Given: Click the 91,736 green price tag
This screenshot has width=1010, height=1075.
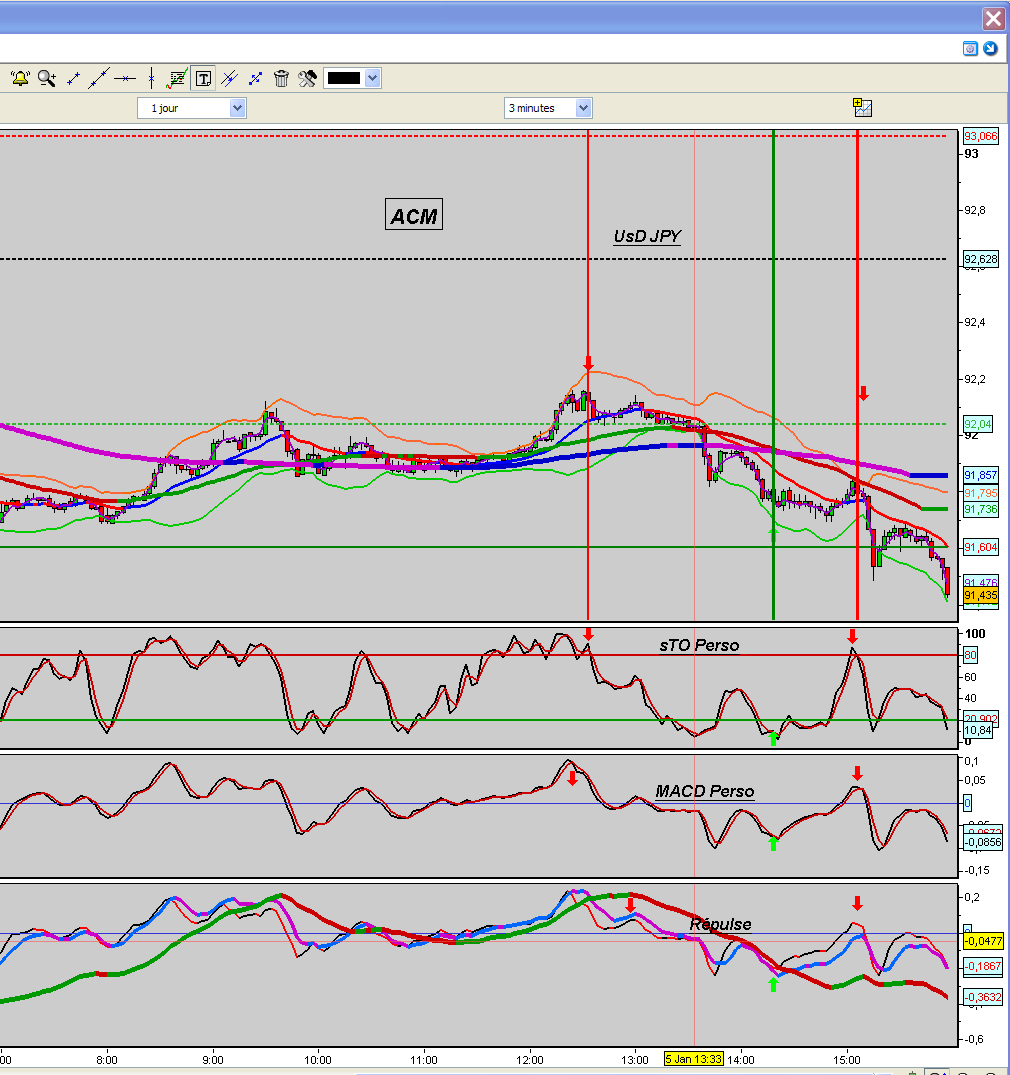Looking at the screenshot, I should coord(981,509).
